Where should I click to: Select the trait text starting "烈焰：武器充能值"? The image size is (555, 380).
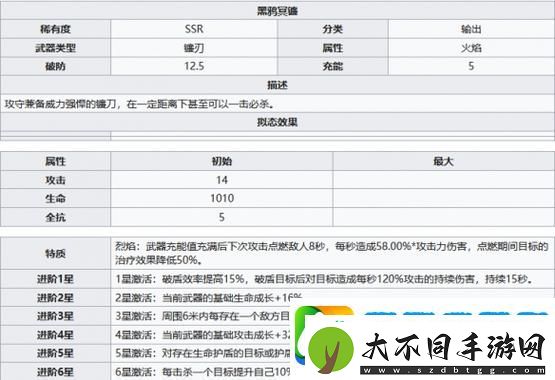pos(332,253)
